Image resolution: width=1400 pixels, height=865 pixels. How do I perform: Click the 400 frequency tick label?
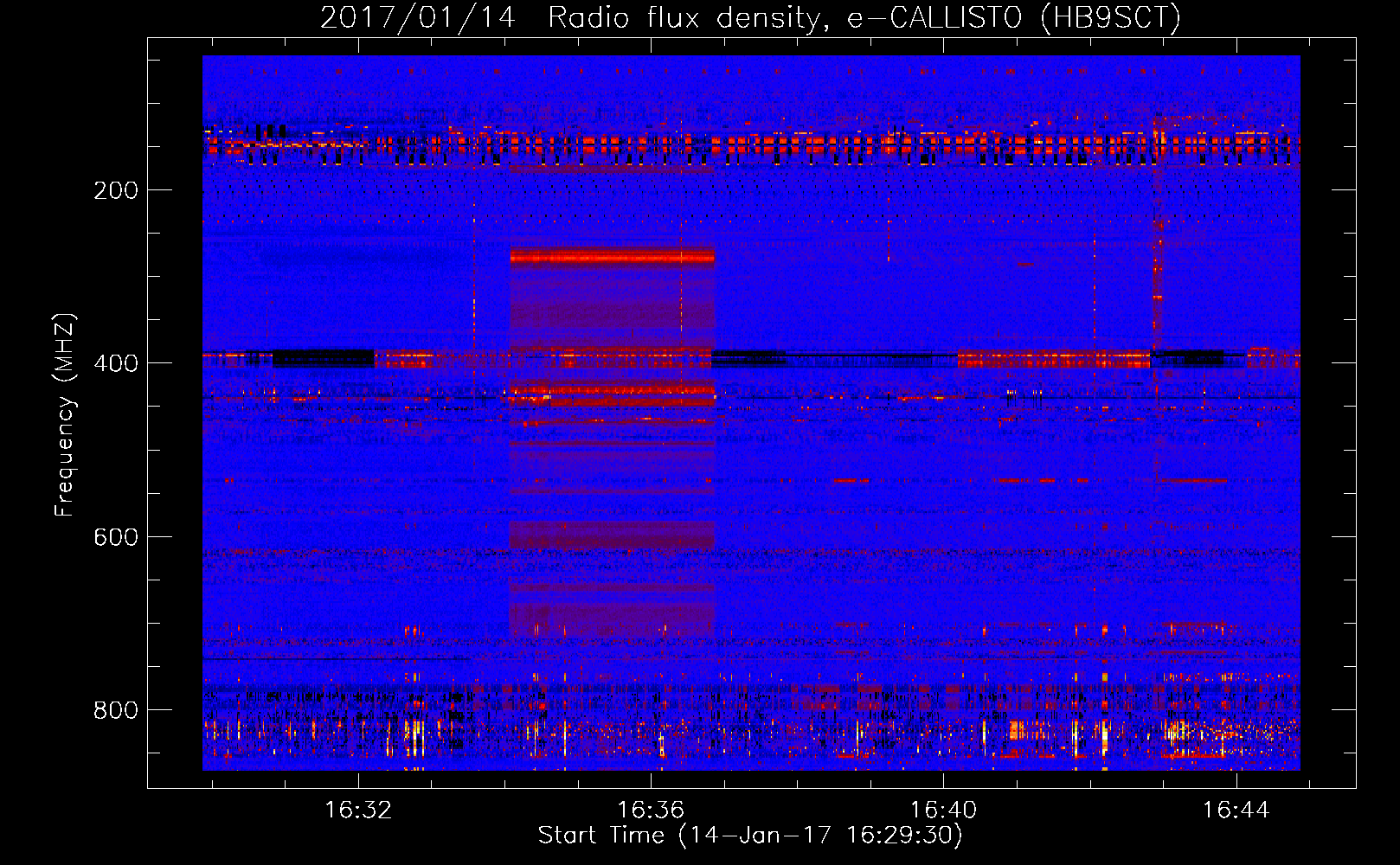click(x=115, y=363)
